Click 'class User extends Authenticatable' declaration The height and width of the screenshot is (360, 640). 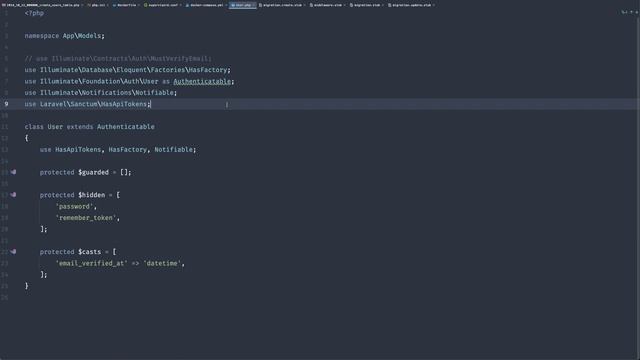pos(89,127)
